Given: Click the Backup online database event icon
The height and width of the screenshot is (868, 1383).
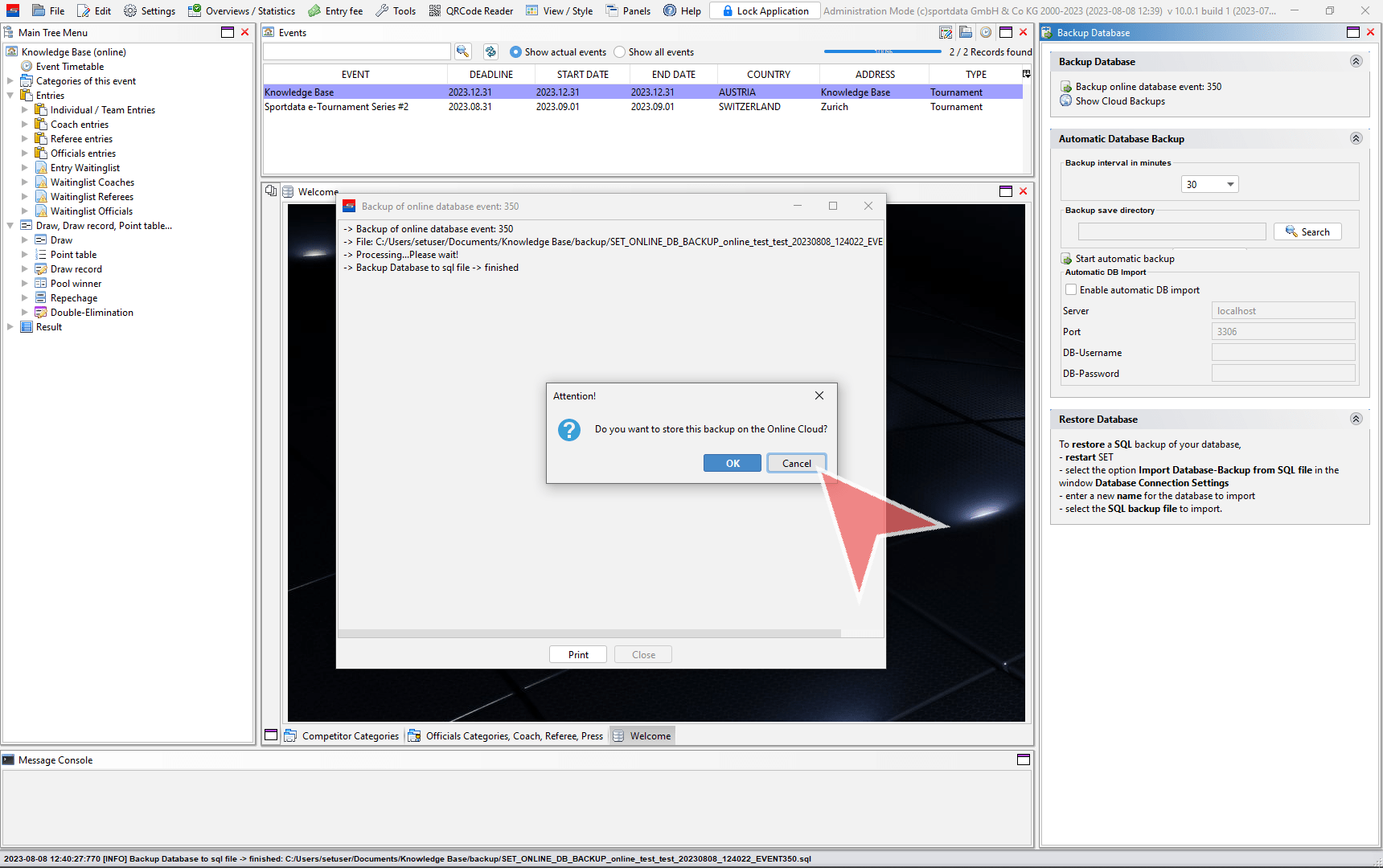Looking at the screenshot, I should click(1066, 87).
